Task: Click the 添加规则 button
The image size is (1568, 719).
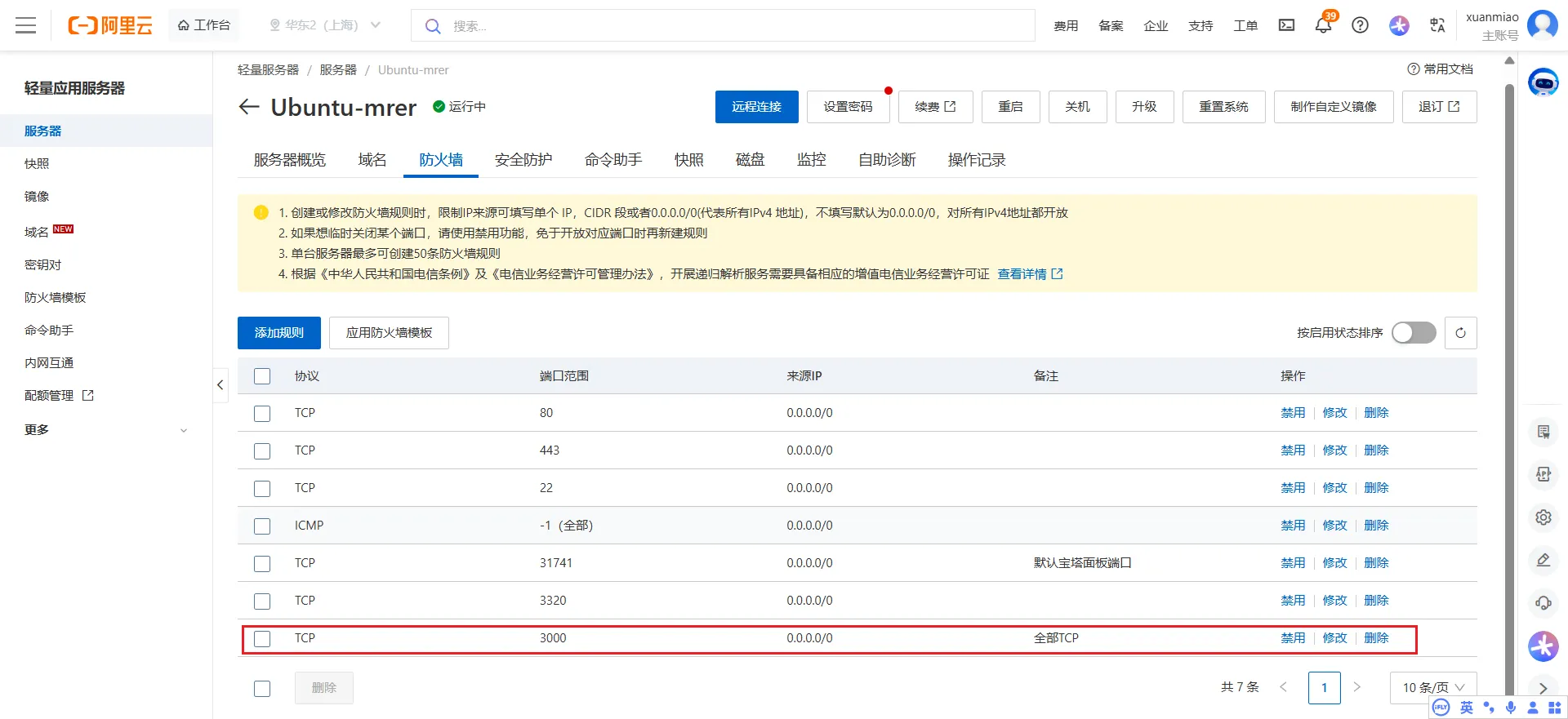Action: (x=278, y=333)
